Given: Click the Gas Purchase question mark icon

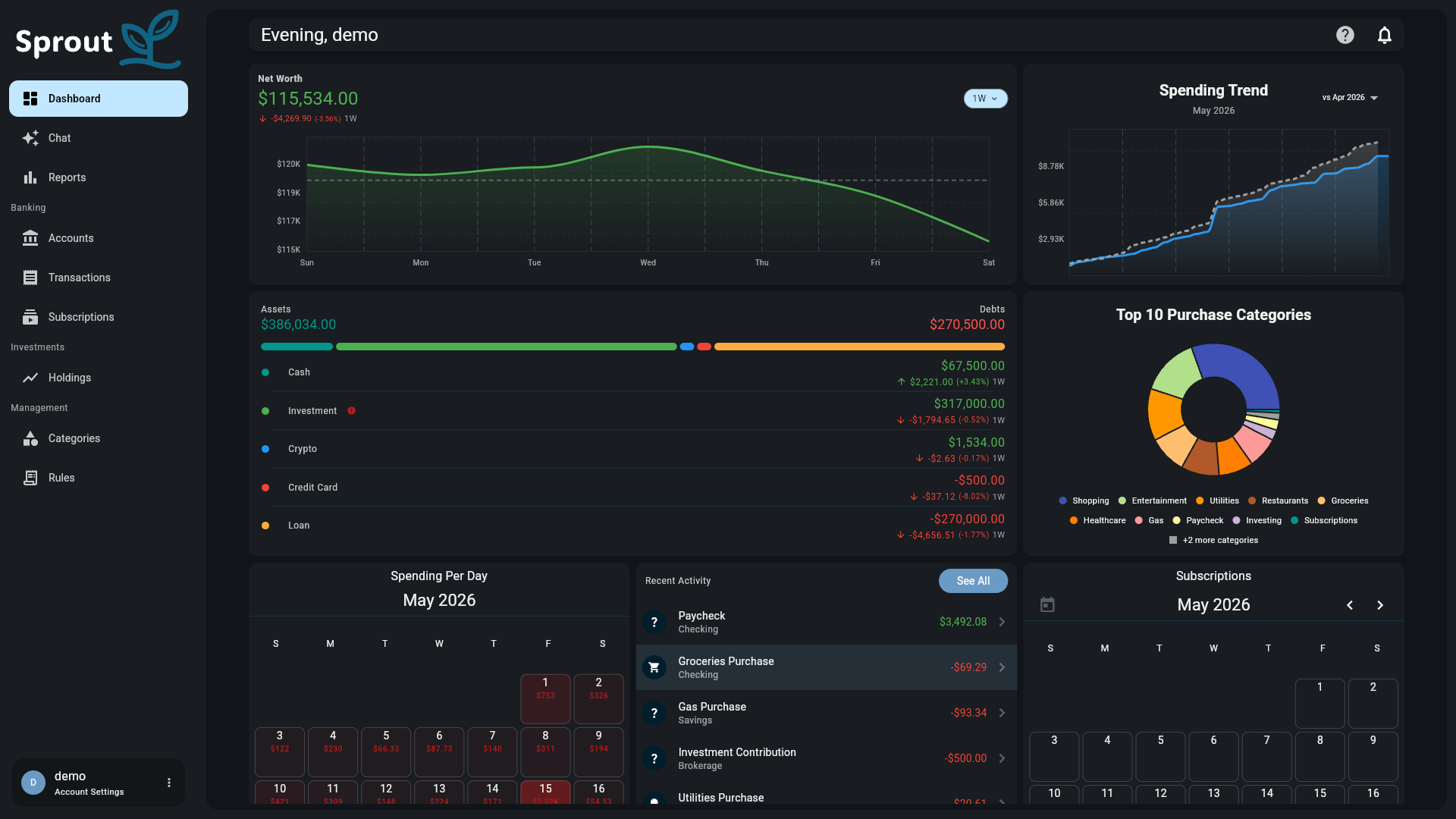Looking at the screenshot, I should tap(654, 713).
